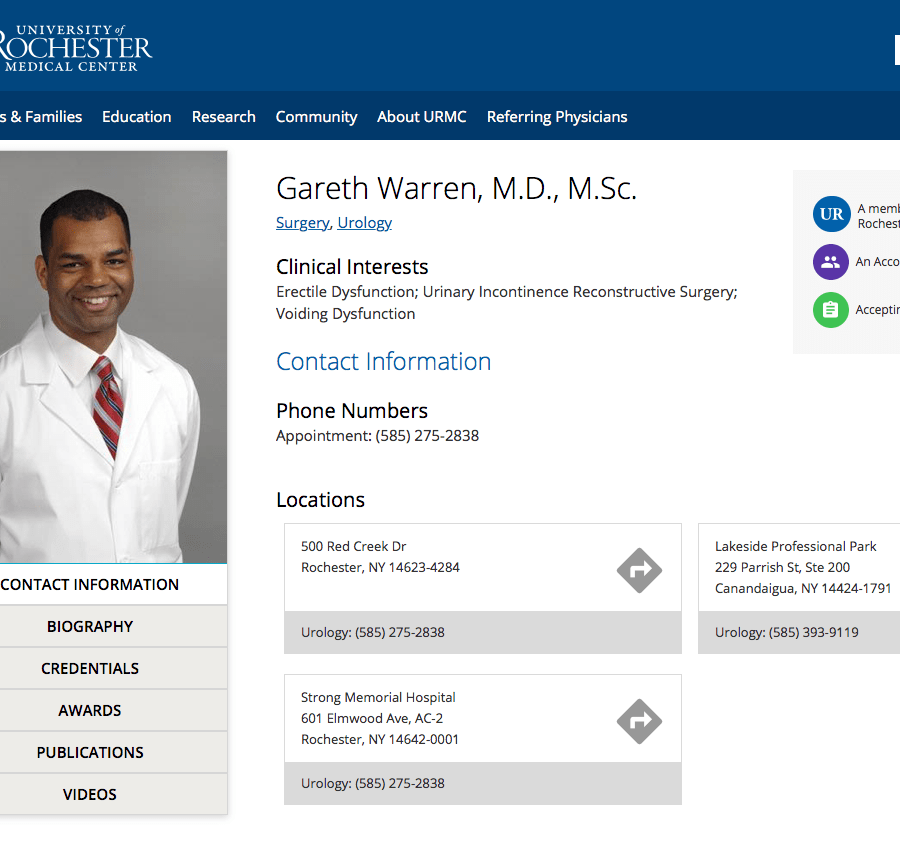Click the blue UR member badge icon
This screenshot has width=900, height=842.
[x=831, y=214]
